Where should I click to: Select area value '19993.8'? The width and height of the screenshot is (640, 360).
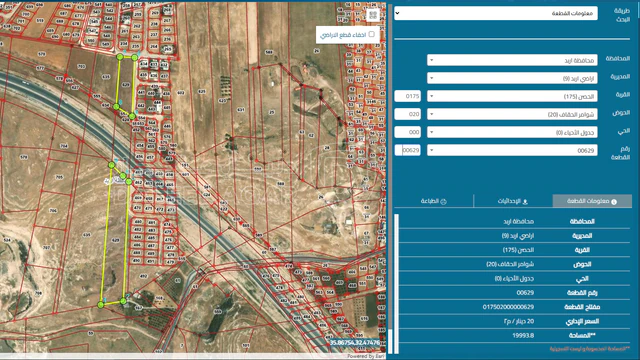[x=523, y=336]
